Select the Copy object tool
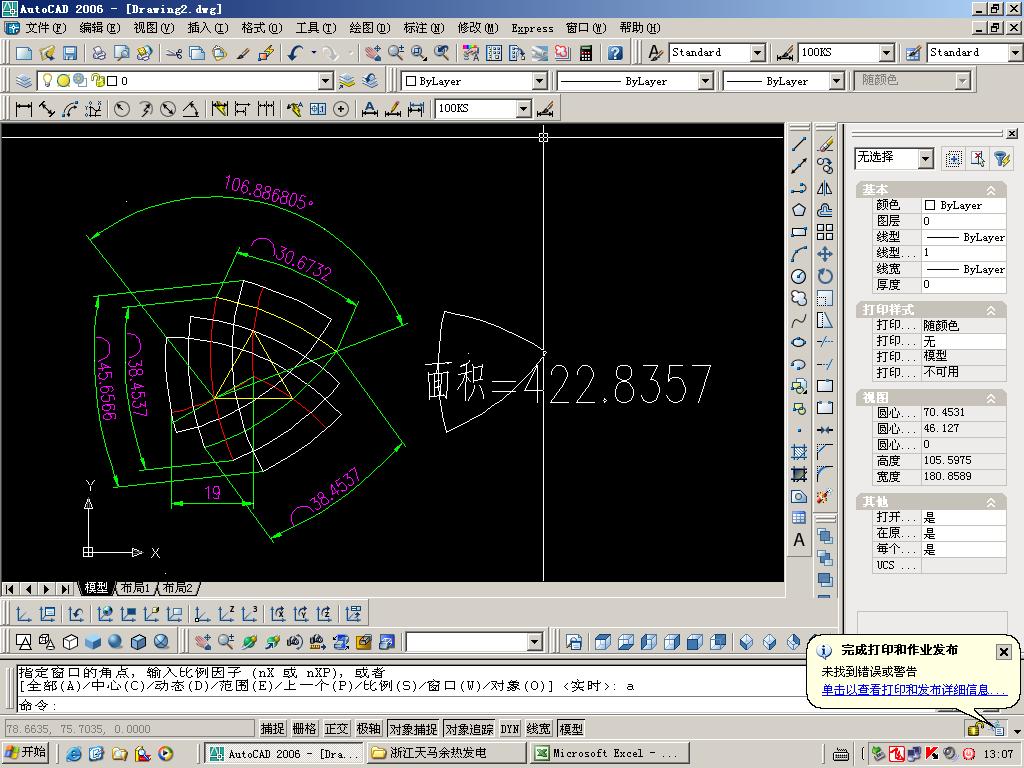Image resolution: width=1024 pixels, height=768 pixels. pyautogui.click(x=825, y=166)
